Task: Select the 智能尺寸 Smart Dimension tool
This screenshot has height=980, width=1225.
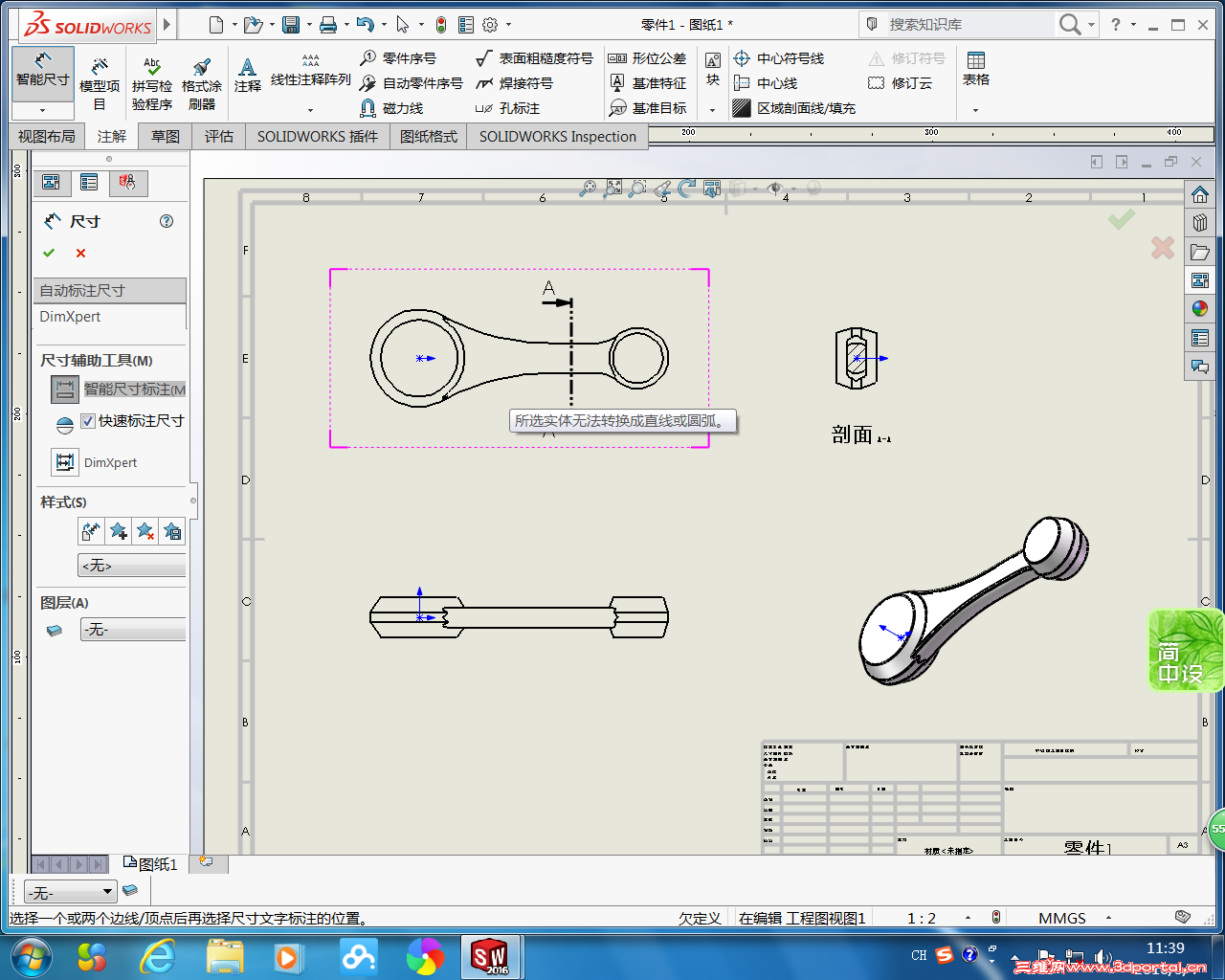Action: click(42, 71)
